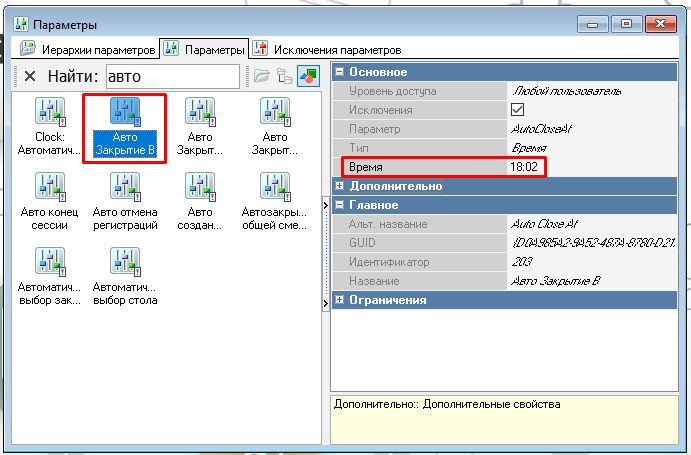Expand the 'Дополнительно' section
The image size is (691, 455).
pos(340,186)
